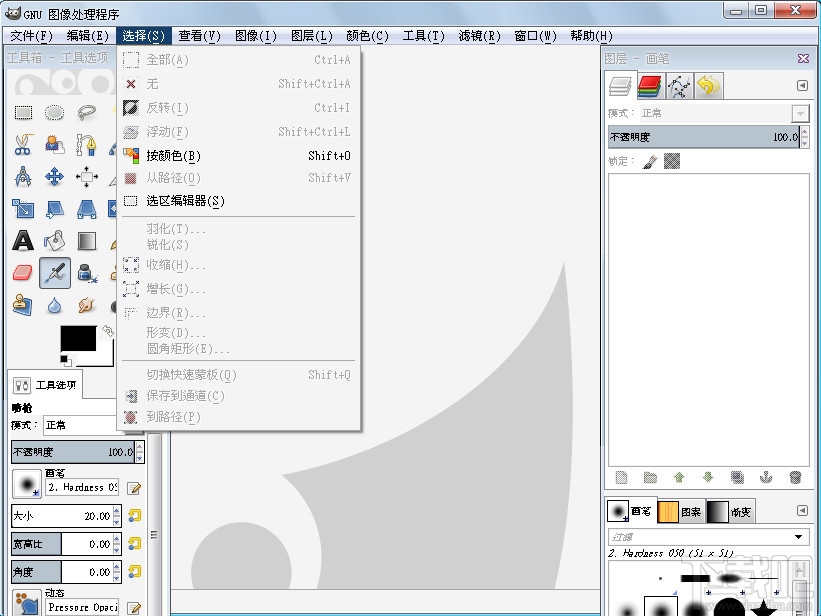Select the Text tool
The width and height of the screenshot is (821, 616).
pos(22,238)
